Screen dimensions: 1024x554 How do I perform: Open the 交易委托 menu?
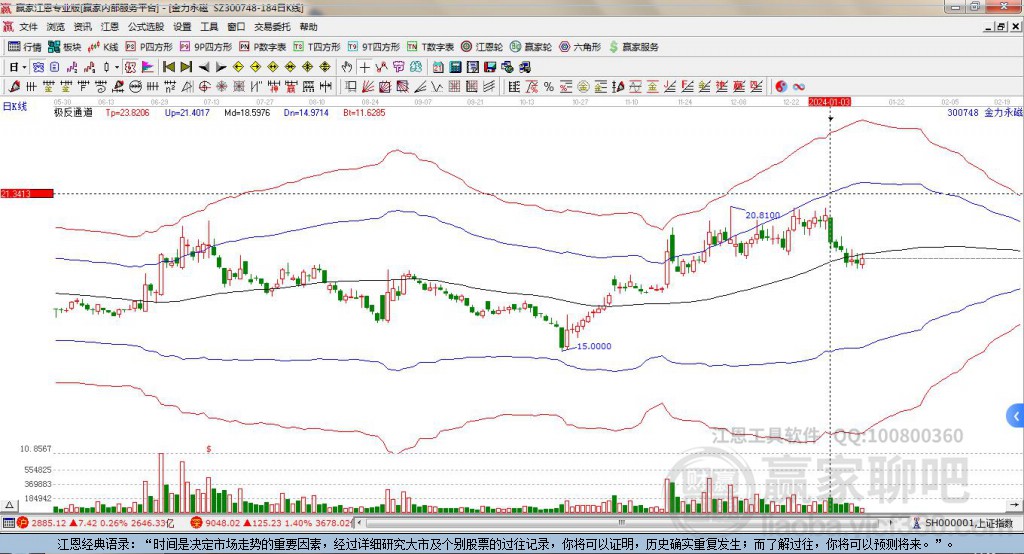pyautogui.click(x=272, y=27)
